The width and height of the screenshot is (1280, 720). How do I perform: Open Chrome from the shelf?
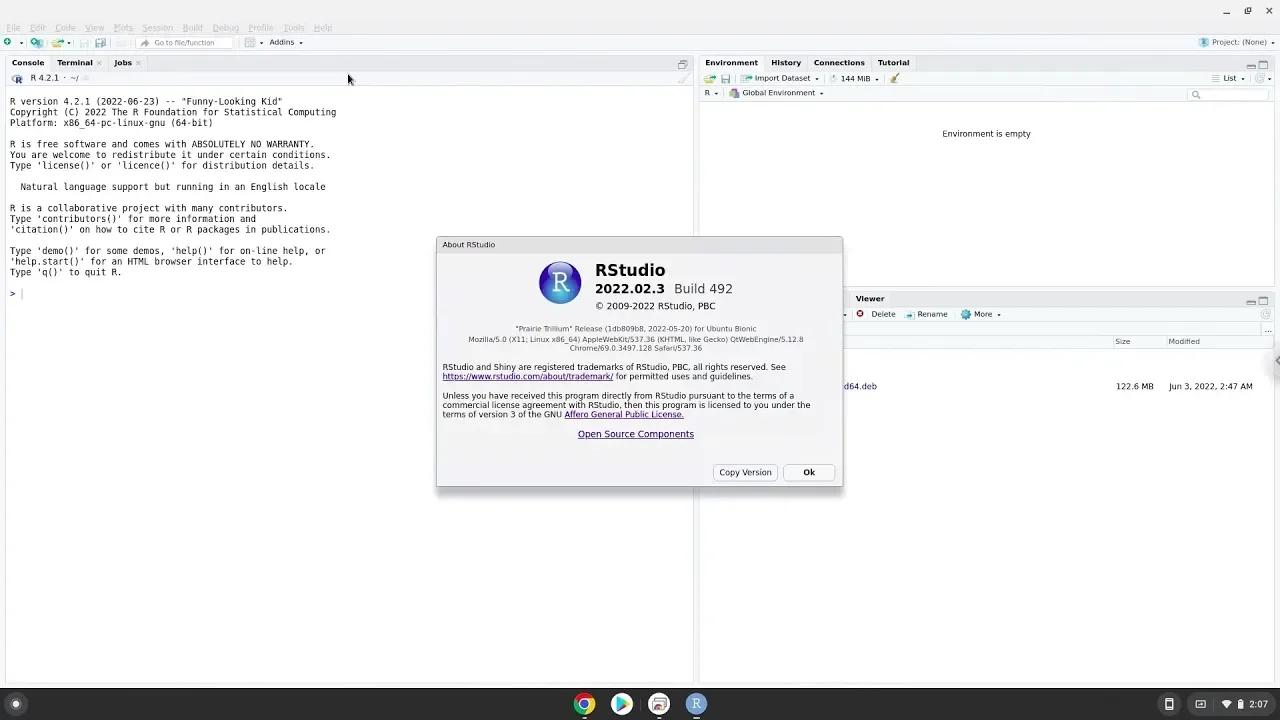[584, 704]
